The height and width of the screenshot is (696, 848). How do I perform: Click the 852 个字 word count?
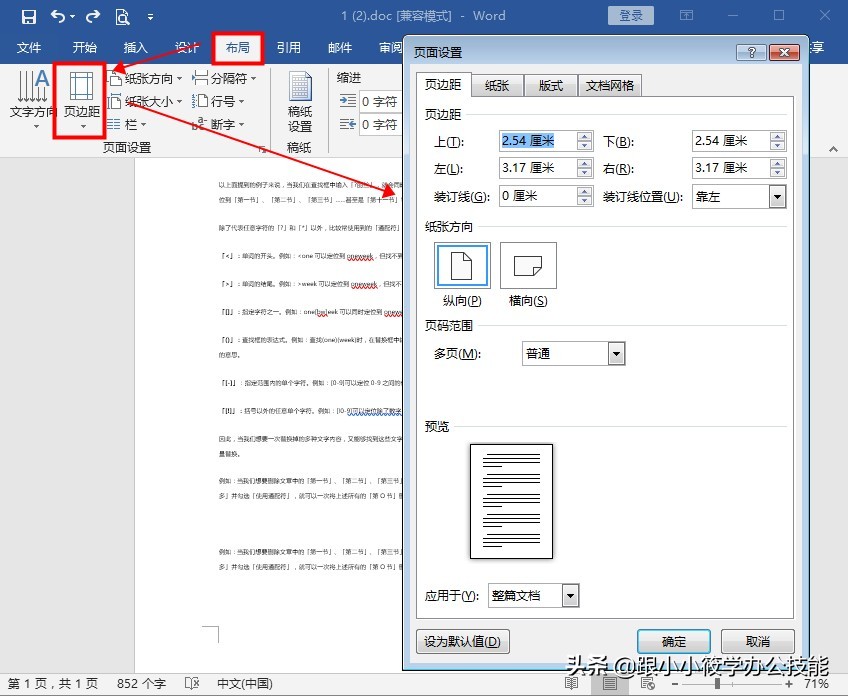tap(141, 684)
